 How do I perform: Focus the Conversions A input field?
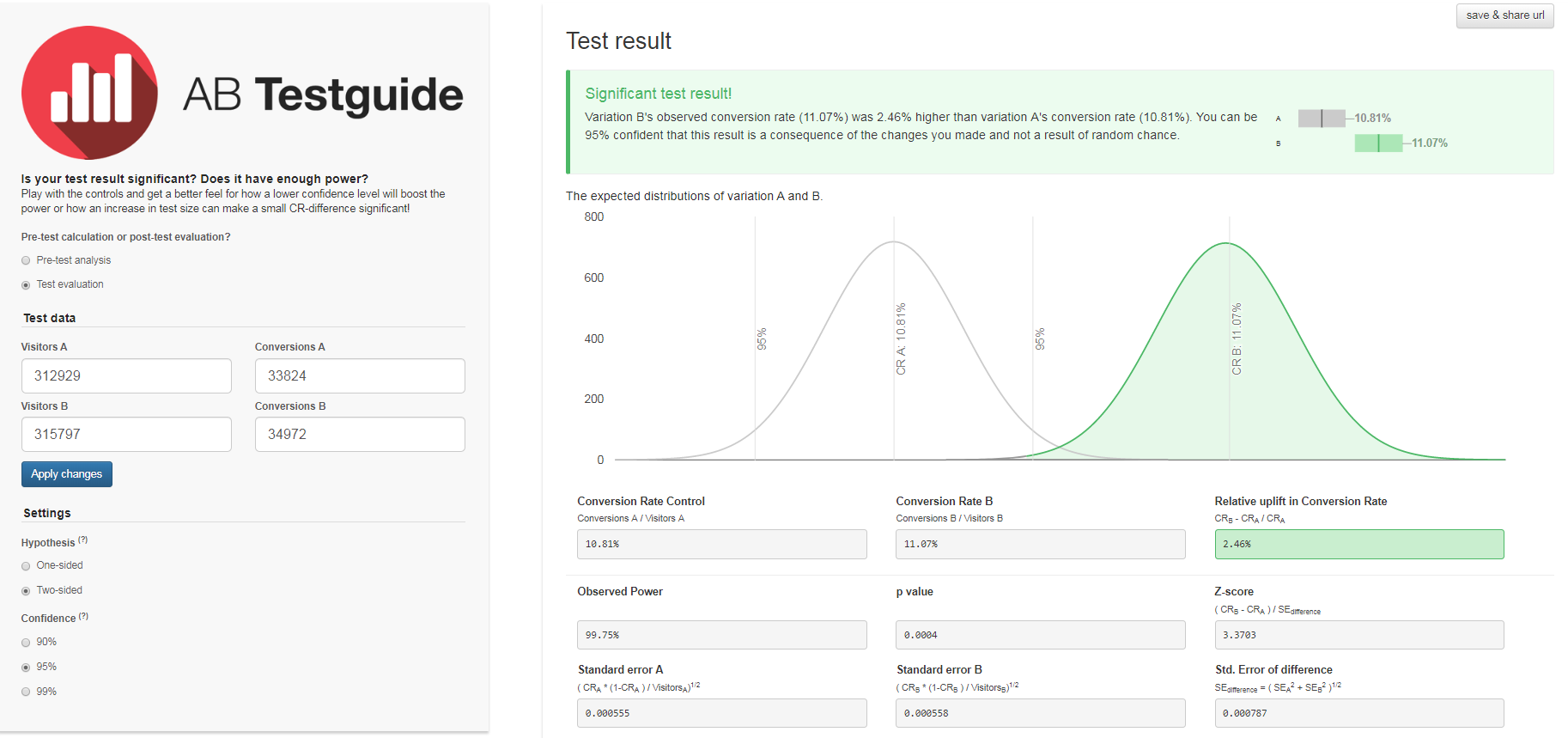(x=360, y=376)
